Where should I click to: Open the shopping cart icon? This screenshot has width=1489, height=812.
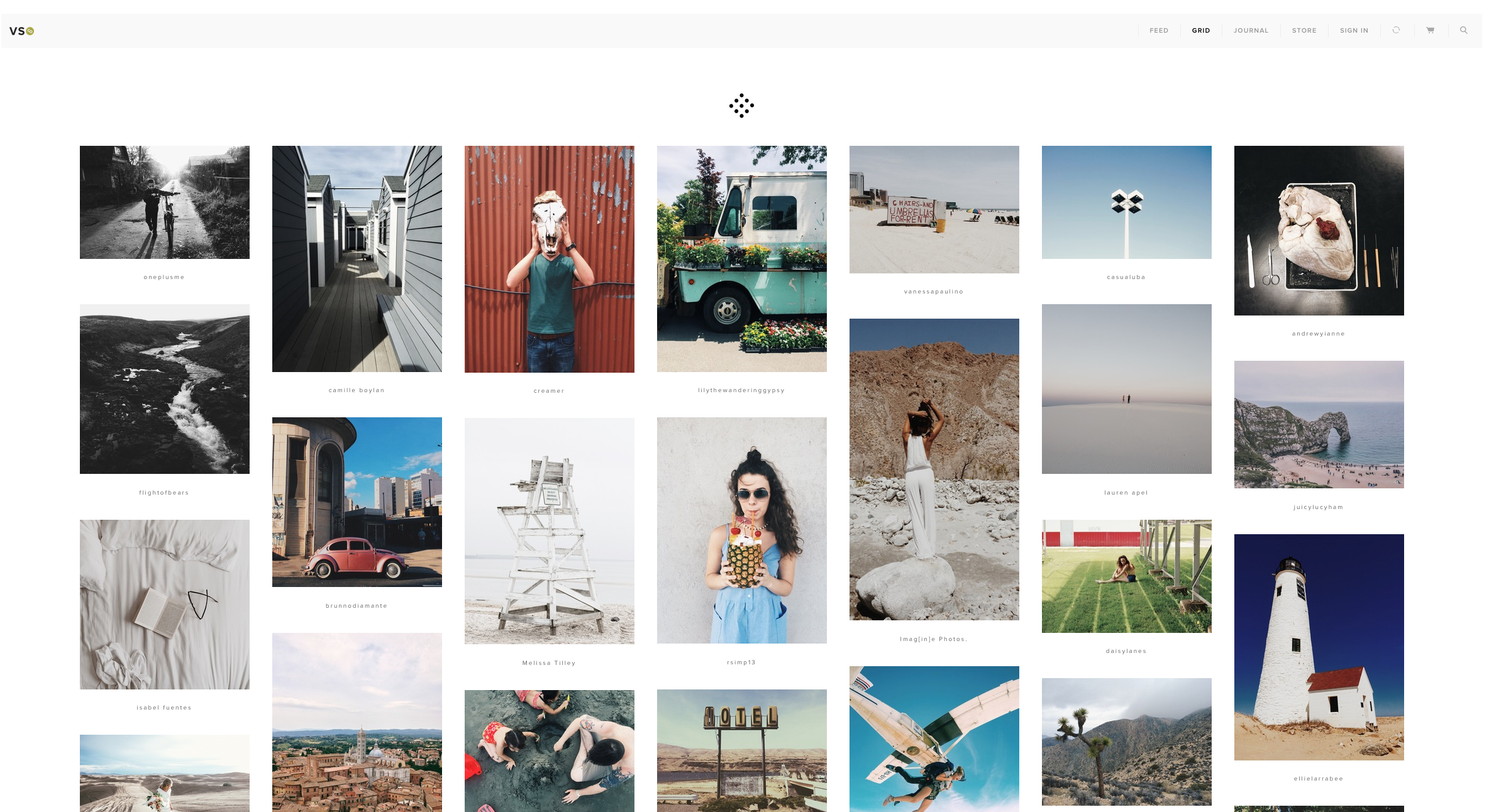pyautogui.click(x=1430, y=30)
